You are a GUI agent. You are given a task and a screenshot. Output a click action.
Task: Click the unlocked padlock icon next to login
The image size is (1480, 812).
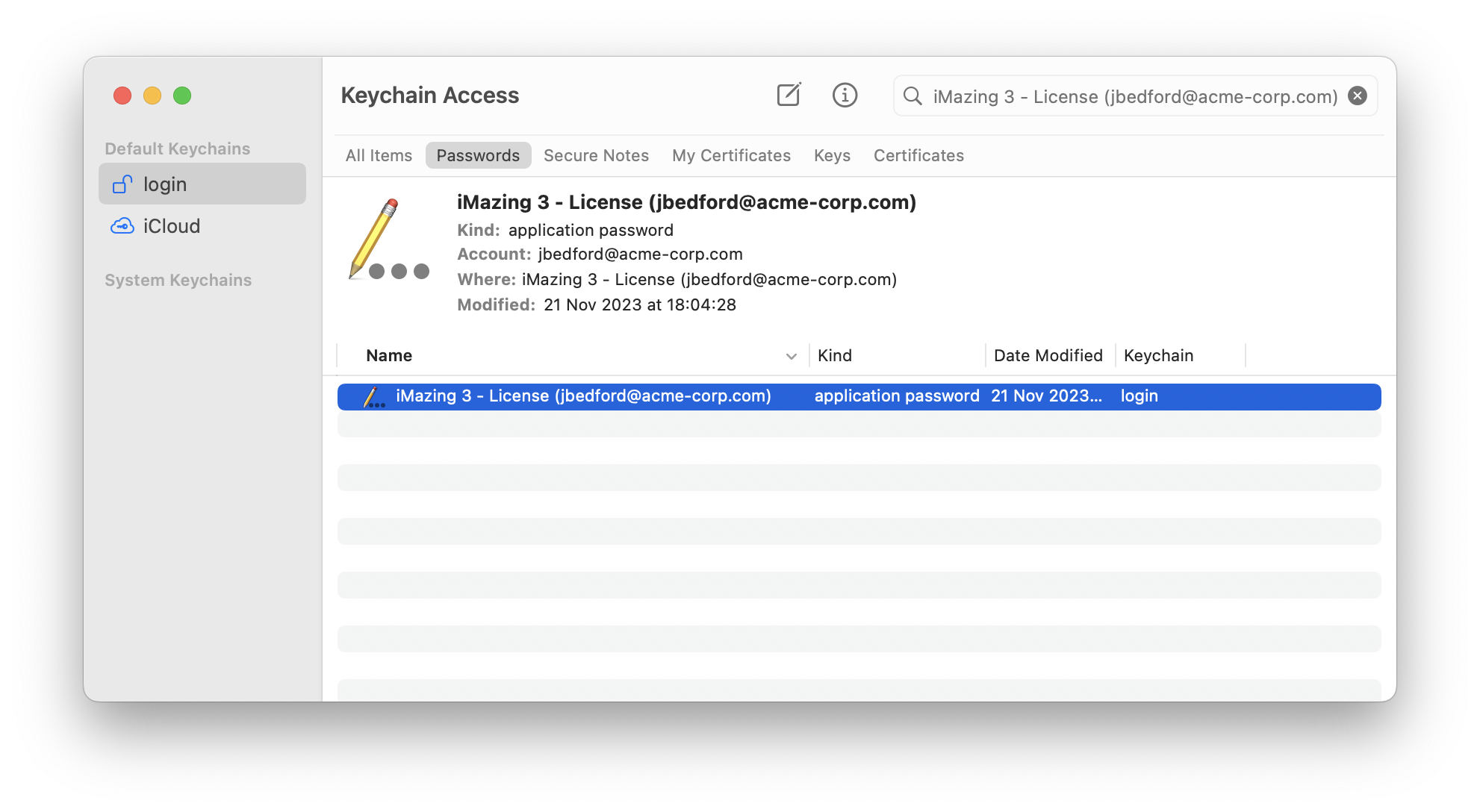122,184
